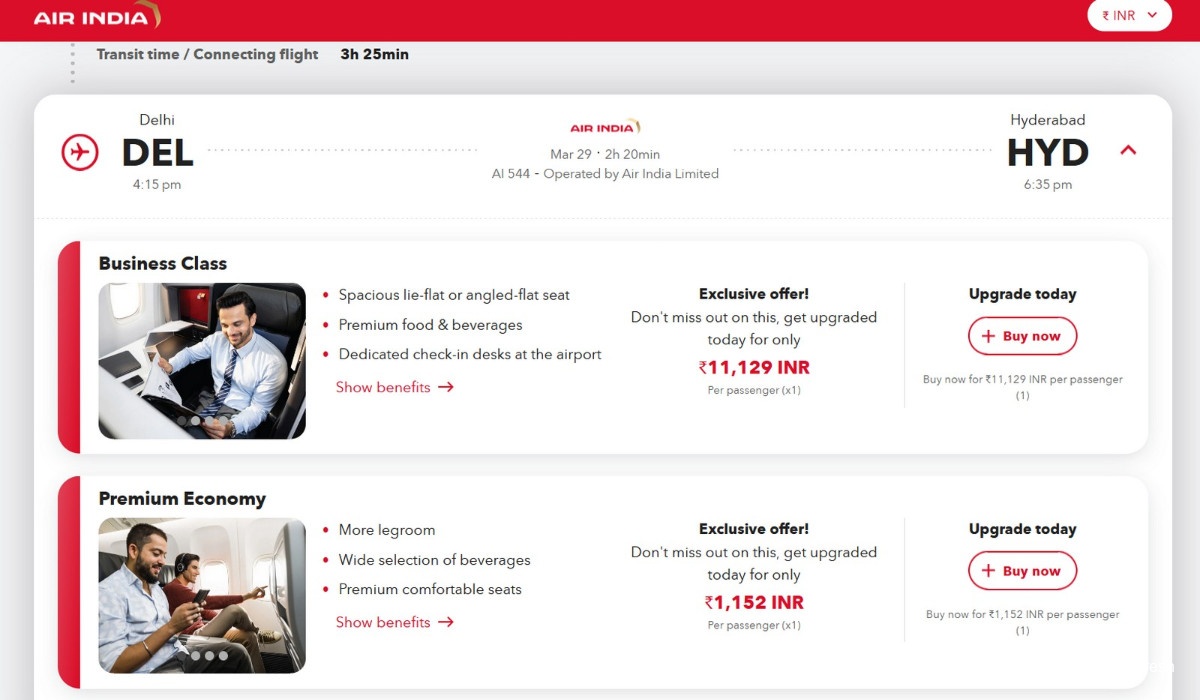Click 'Buy now for ₹1,152 INR per passenger' note
The image size is (1200, 700).
pos(1022,622)
